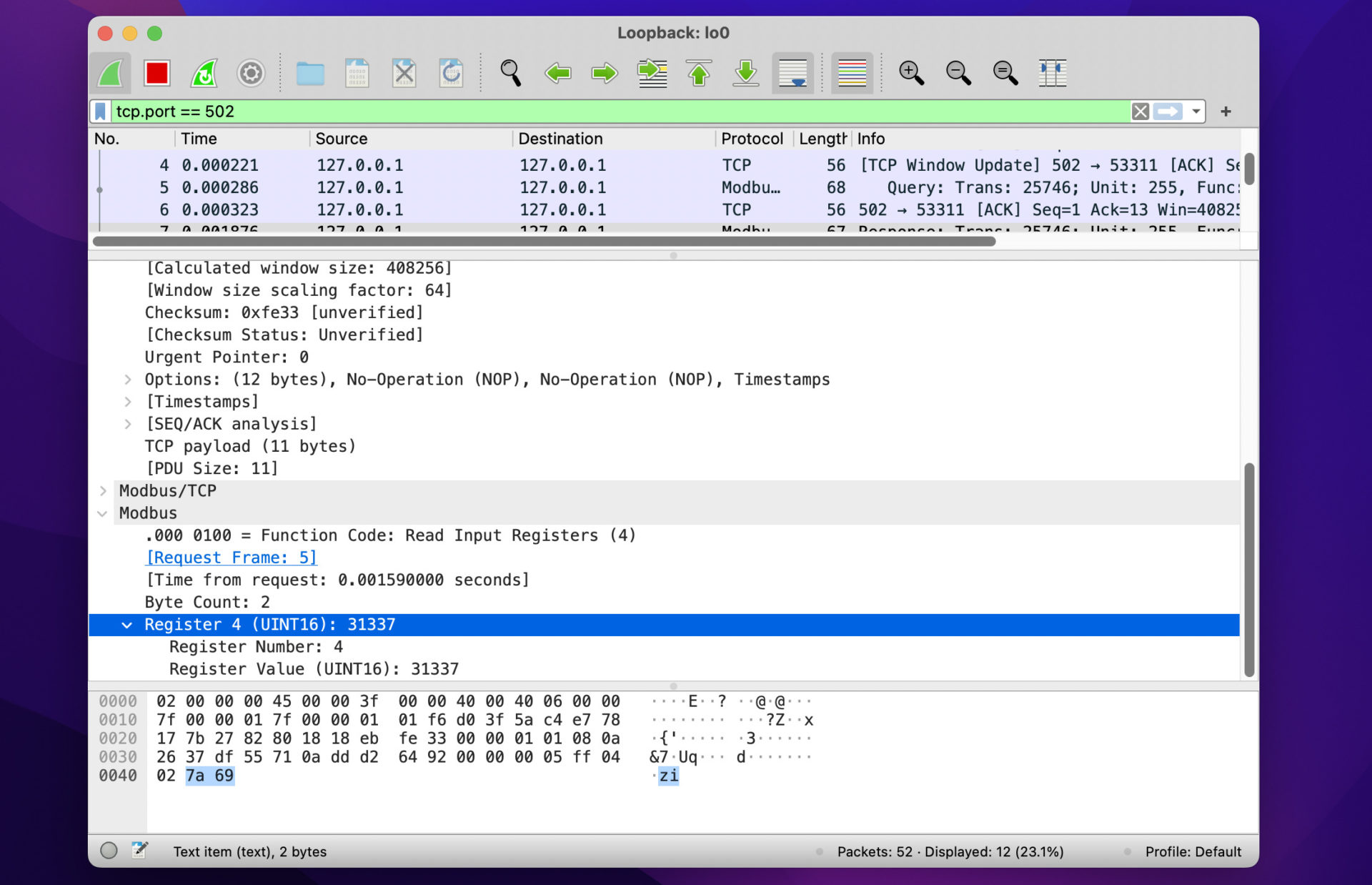1372x885 pixels.
Task: Click the Find packet magnifier icon
Action: tap(510, 73)
